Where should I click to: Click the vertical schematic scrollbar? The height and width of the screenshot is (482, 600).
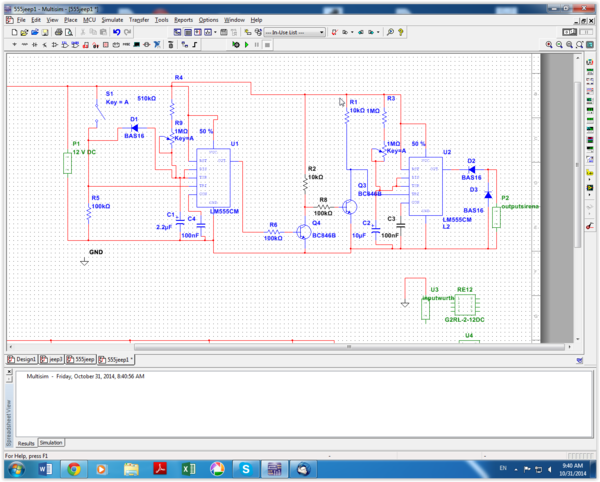[x=578, y=164]
